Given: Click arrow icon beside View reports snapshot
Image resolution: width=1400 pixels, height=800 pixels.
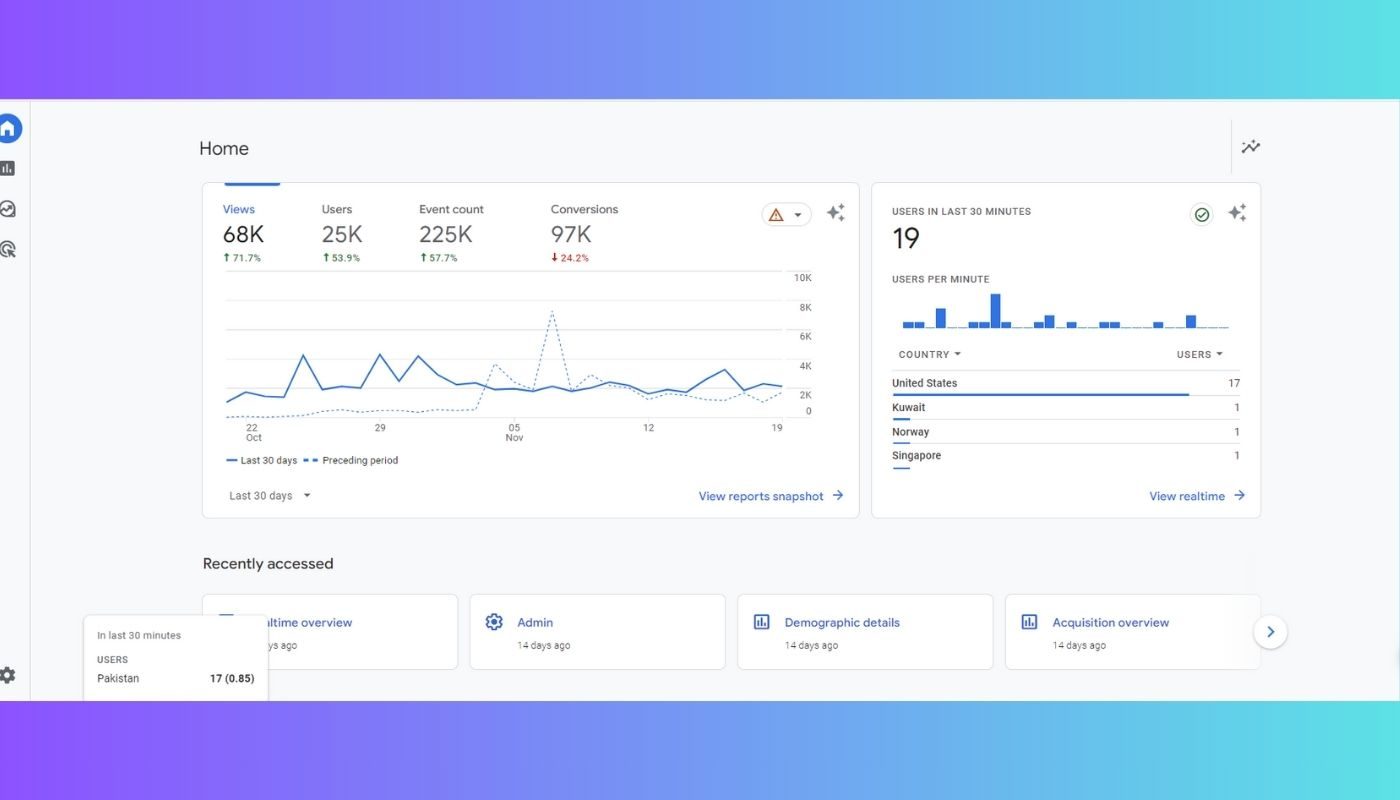Looking at the screenshot, I should (x=838, y=496).
